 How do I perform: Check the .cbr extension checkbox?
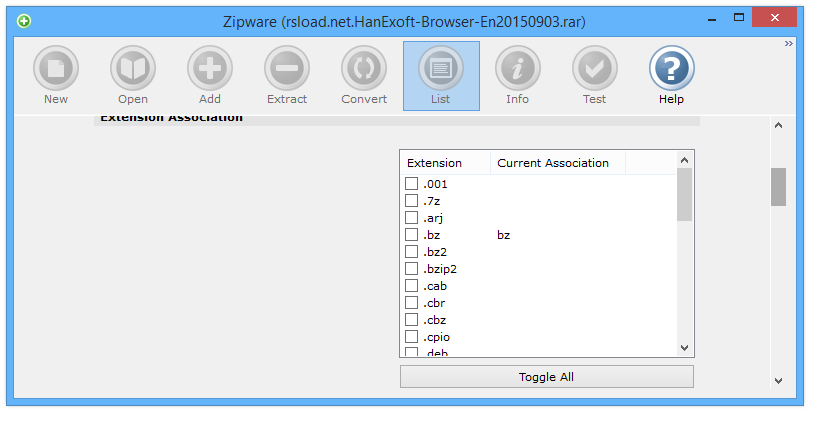click(x=411, y=303)
